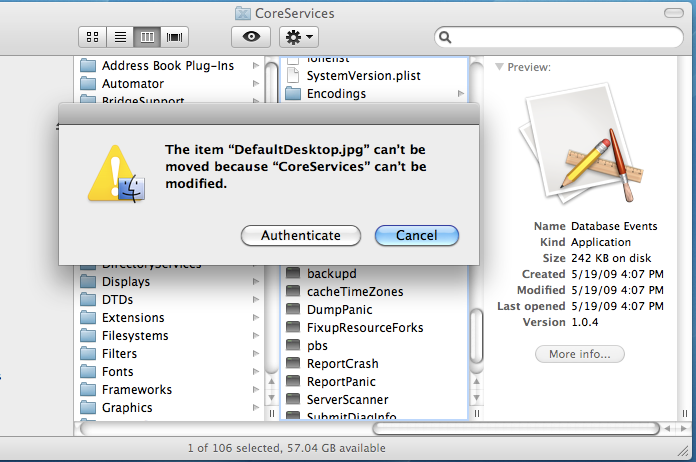Image resolution: width=696 pixels, height=462 pixels.
Task: Click first column scroll down arrow
Action: (272, 398)
